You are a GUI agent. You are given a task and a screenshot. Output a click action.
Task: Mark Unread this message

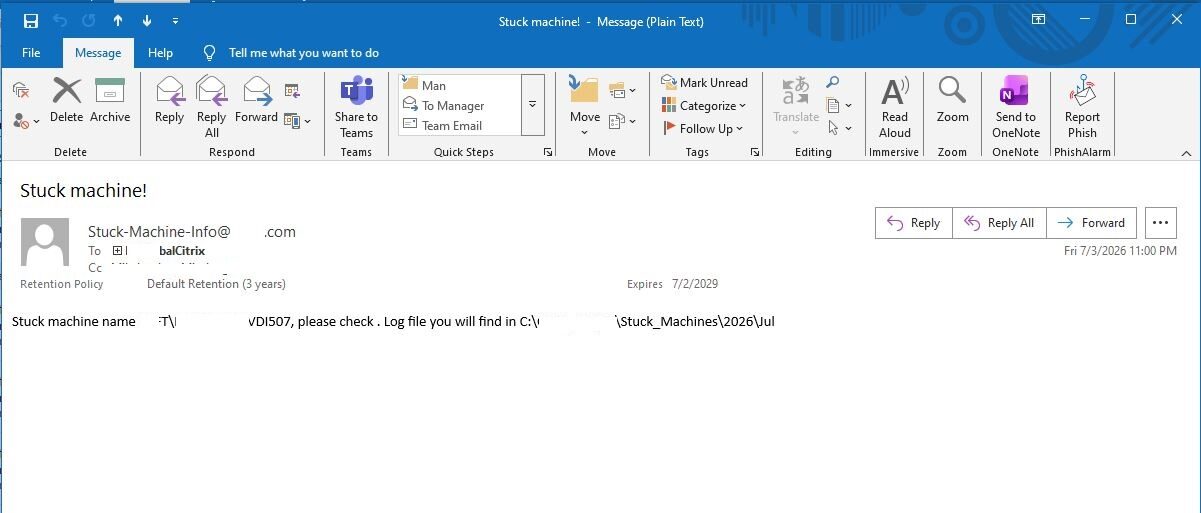pyautogui.click(x=704, y=83)
